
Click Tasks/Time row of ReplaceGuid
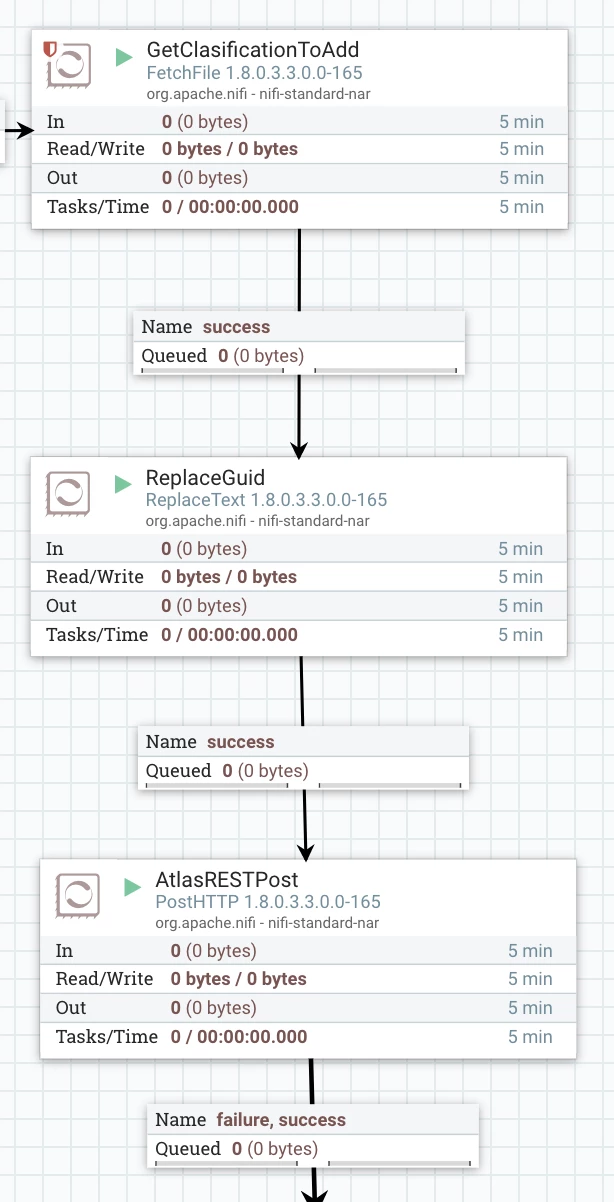[299, 635]
